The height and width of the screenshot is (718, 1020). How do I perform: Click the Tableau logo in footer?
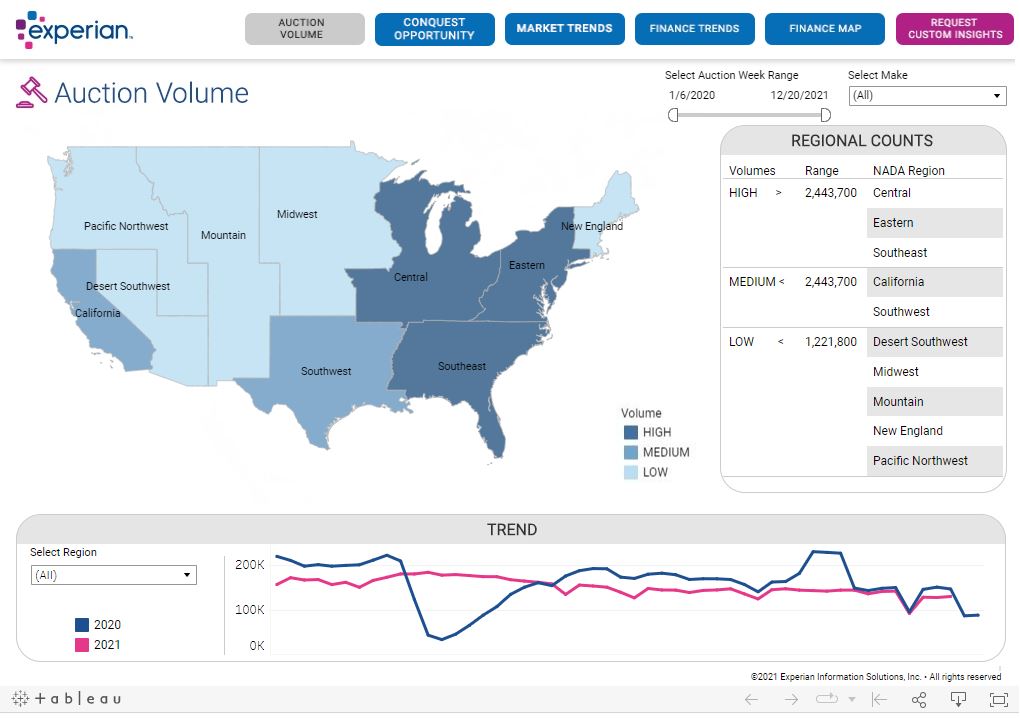66,699
